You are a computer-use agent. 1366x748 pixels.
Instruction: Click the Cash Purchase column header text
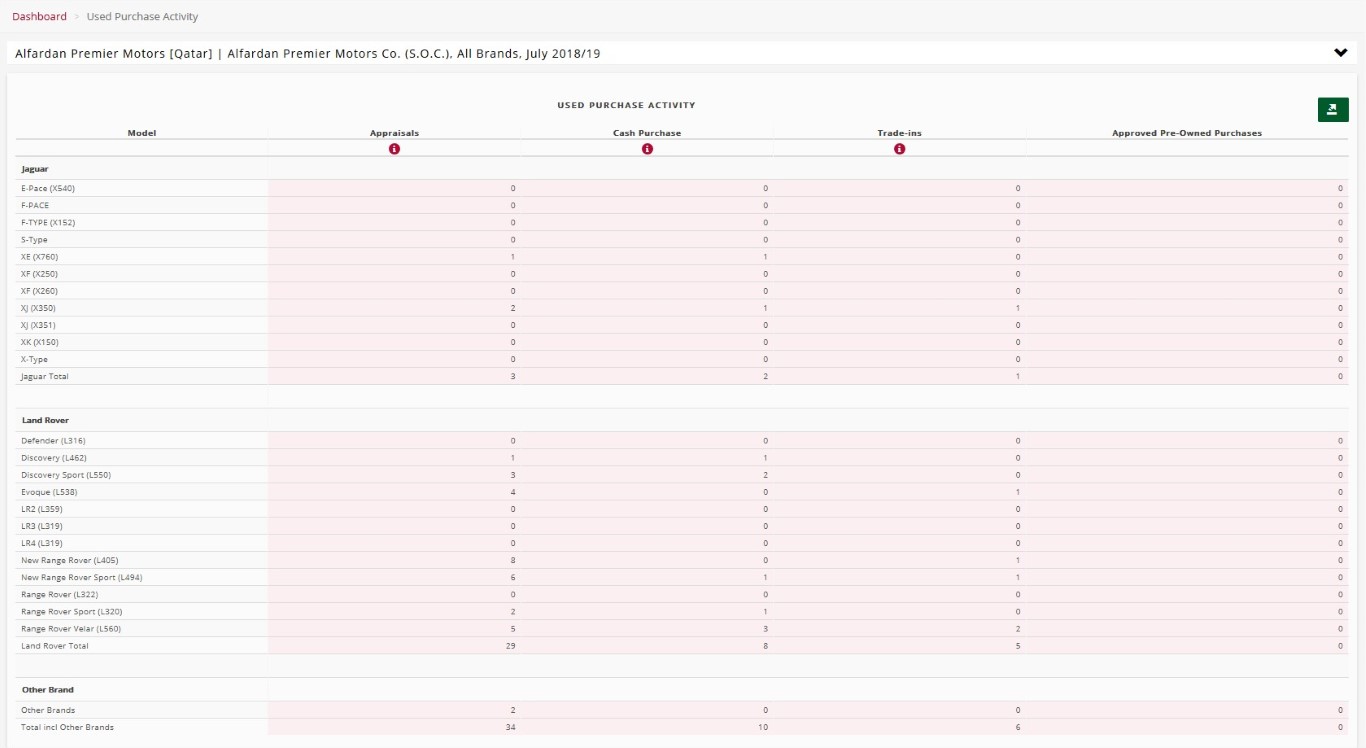[x=647, y=133]
